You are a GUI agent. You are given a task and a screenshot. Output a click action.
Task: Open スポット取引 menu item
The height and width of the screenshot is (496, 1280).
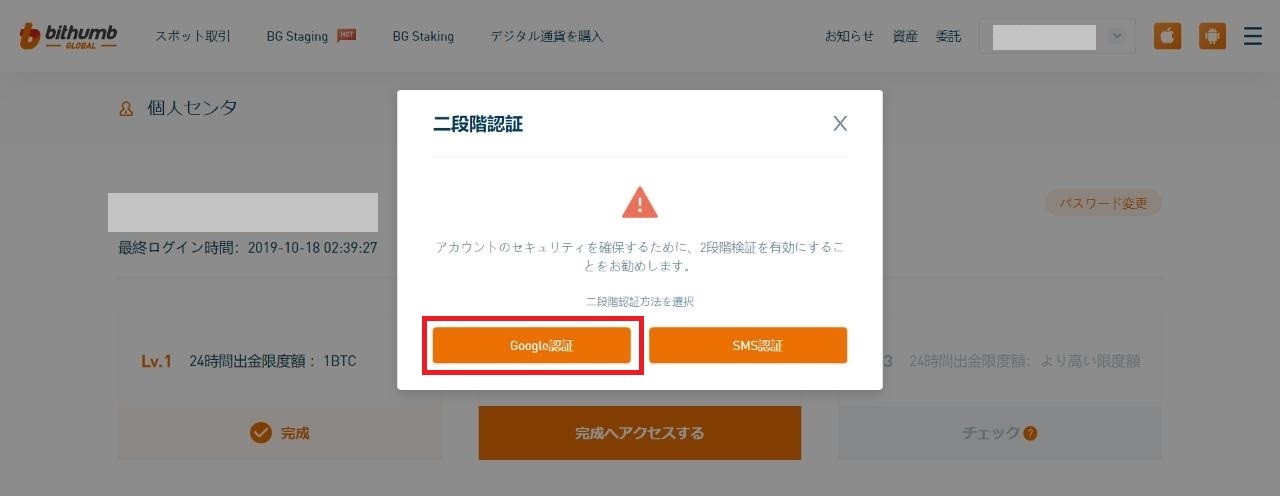(193, 36)
